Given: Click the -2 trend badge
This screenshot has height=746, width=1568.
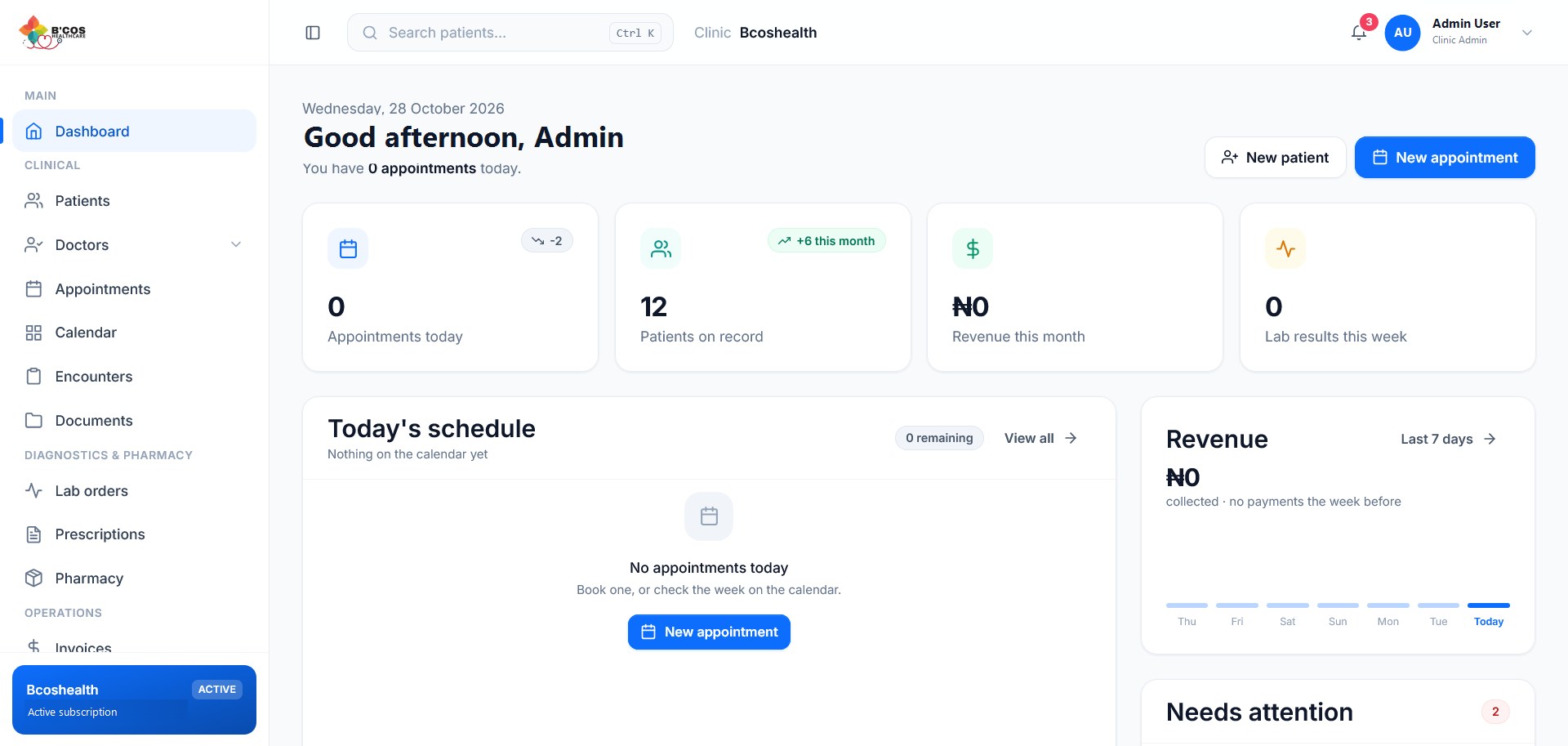Looking at the screenshot, I should click(547, 241).
